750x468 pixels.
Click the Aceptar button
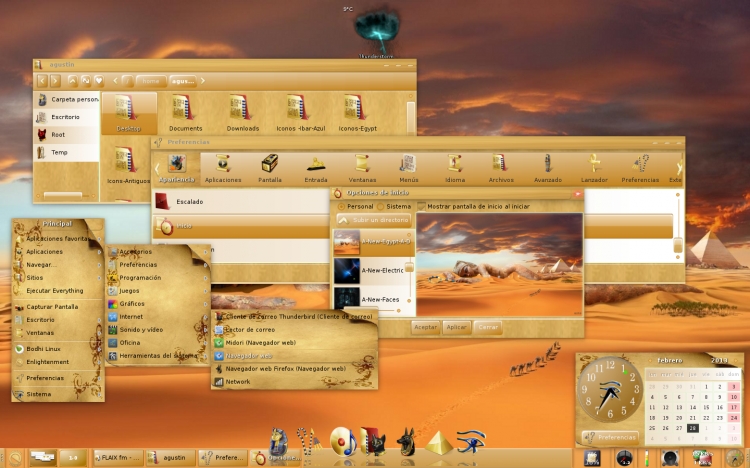click(x=425, y=327)
